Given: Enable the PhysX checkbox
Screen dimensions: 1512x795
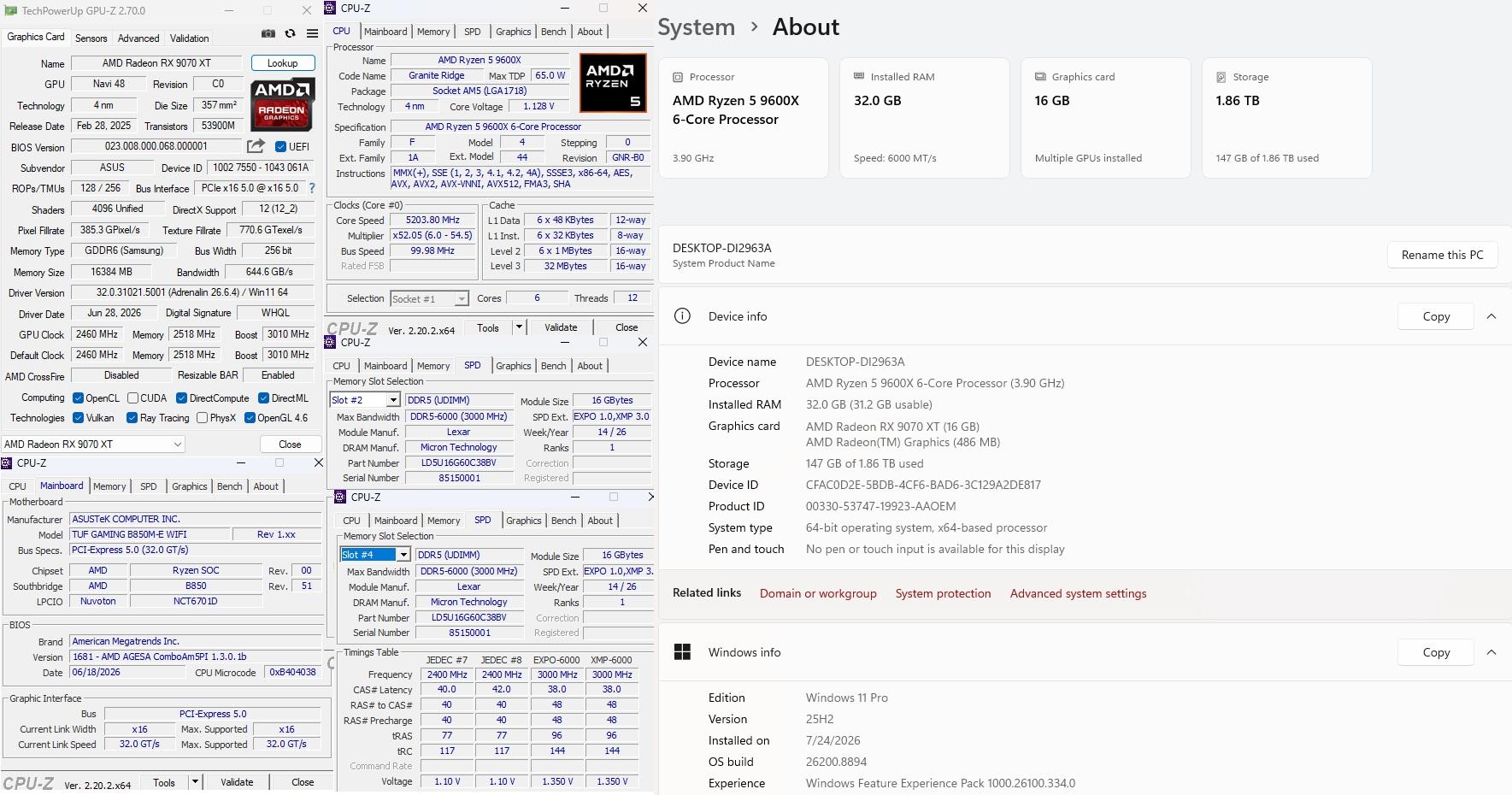Looking at the screenshot, I should (x=202, y=418).
